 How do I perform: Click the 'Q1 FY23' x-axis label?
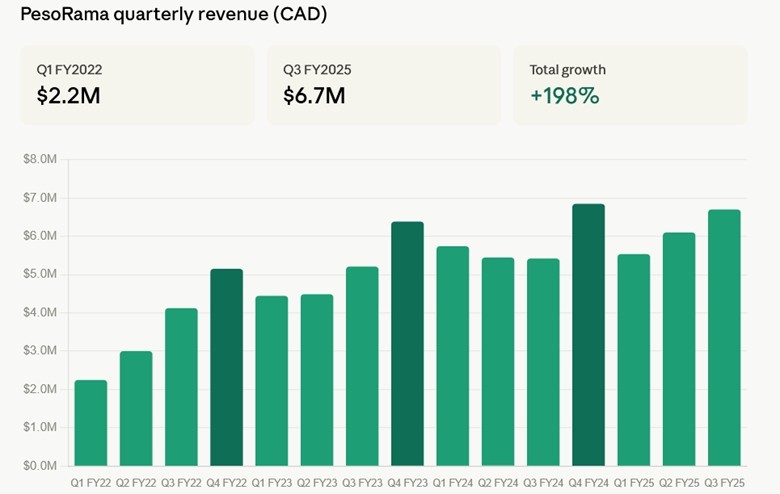[x=272, y=483]
